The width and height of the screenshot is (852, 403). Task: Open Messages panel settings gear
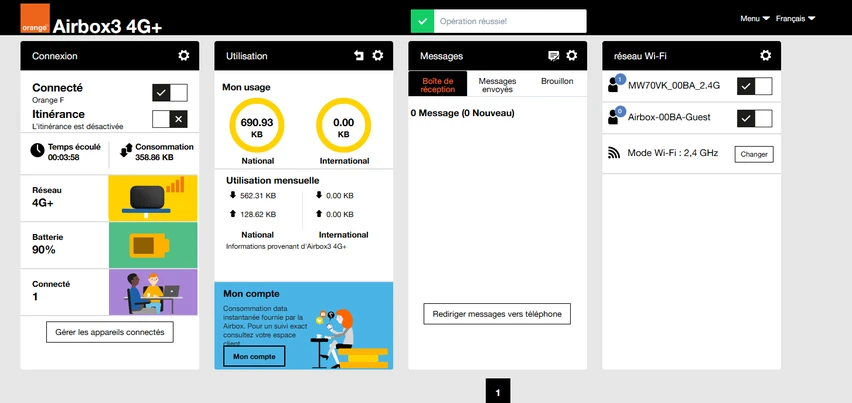click(572, 55)
